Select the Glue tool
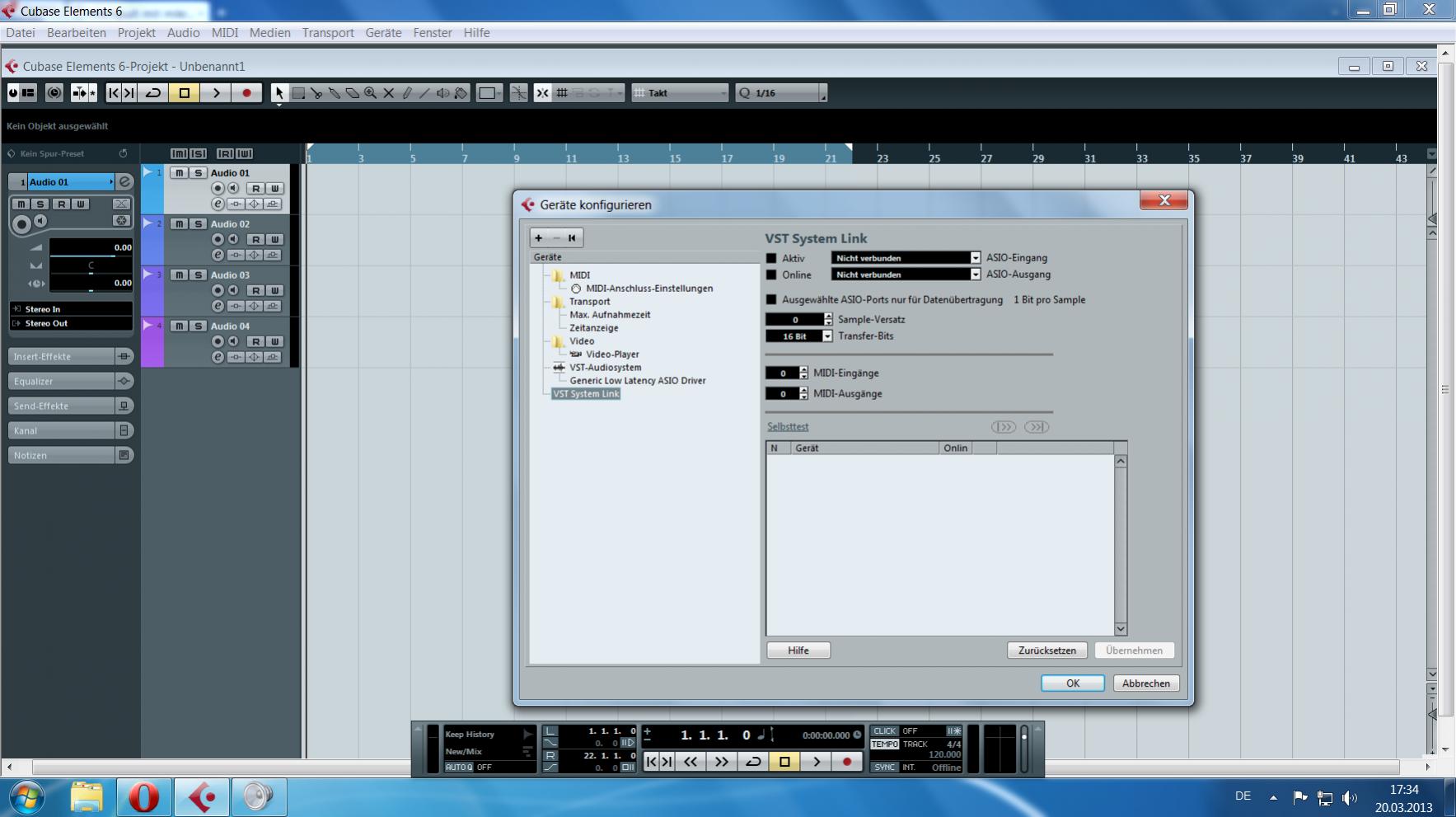 [335, 93]
